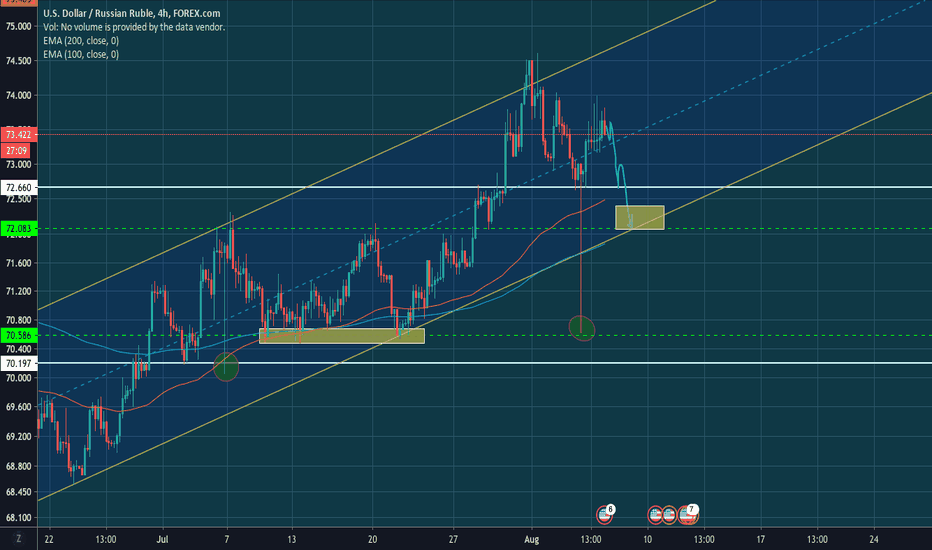932x550 pixels.
Task: Click the 27:09 countdown label
Action: (17, 150)
